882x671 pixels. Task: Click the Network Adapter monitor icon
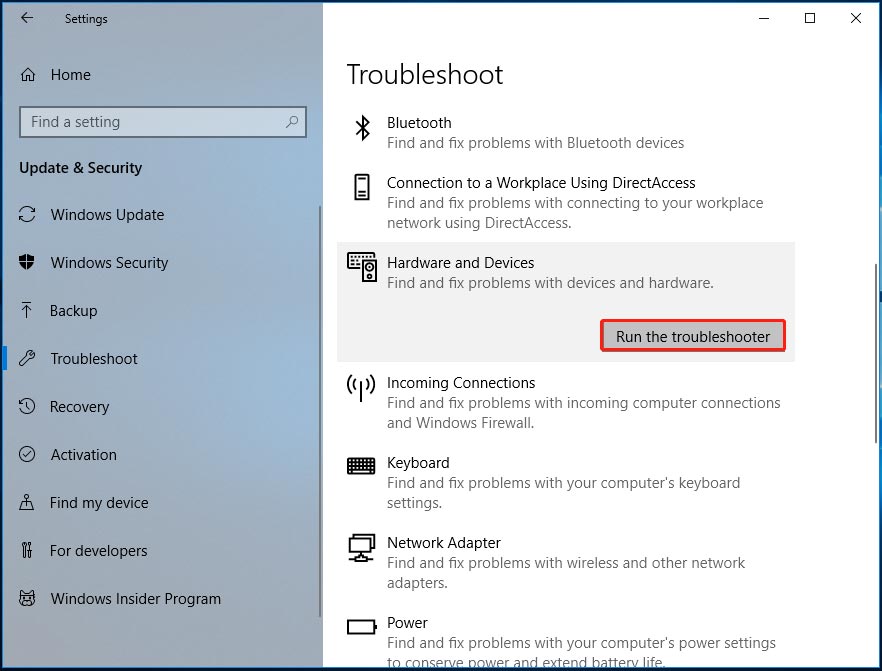361,548
